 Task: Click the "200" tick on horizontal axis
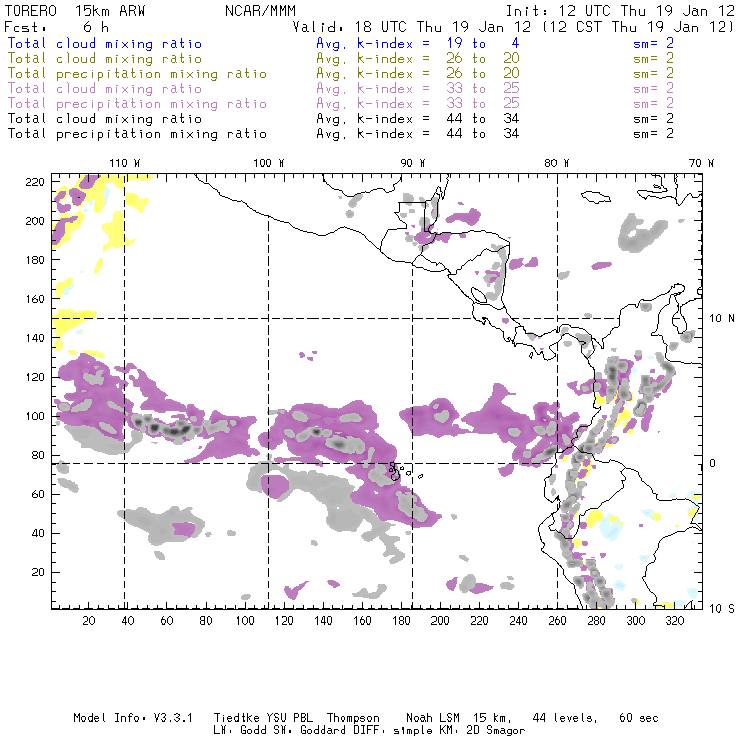pos(440,621)
